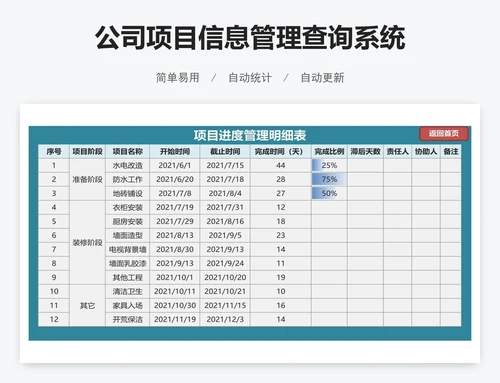The image size is (500, 383).
Task: Select the 项目阶段 column header
Action: pos(87,151)
